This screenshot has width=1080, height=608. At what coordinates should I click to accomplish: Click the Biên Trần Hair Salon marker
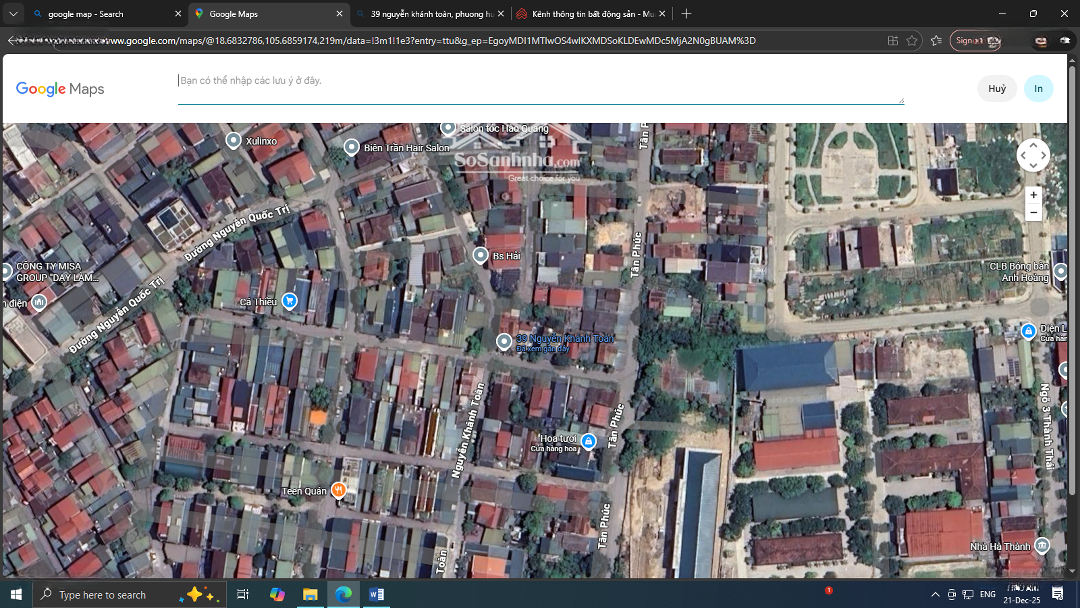tap(352, 147)
